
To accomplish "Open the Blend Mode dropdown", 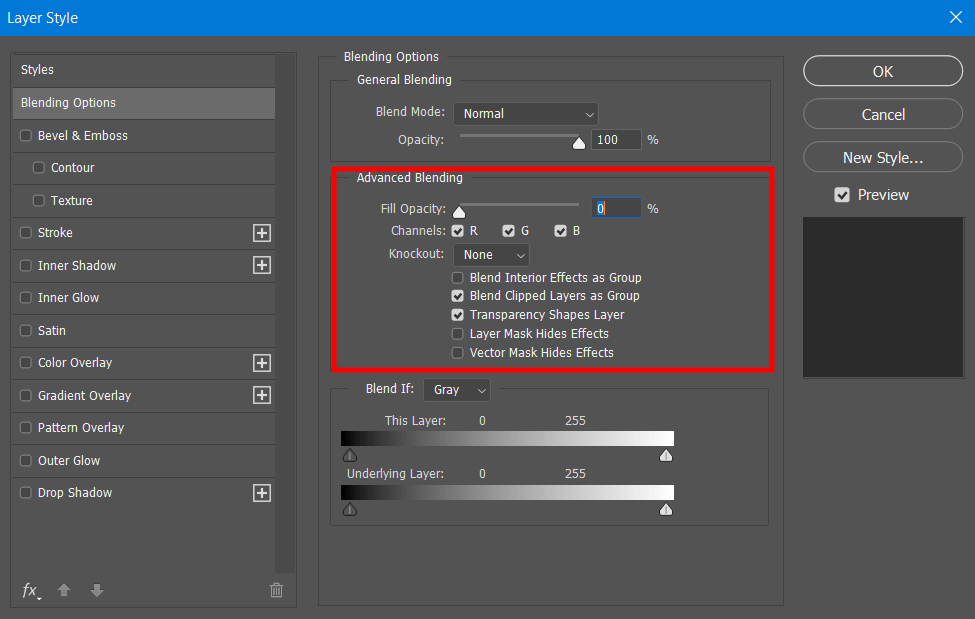I will 526,114.
